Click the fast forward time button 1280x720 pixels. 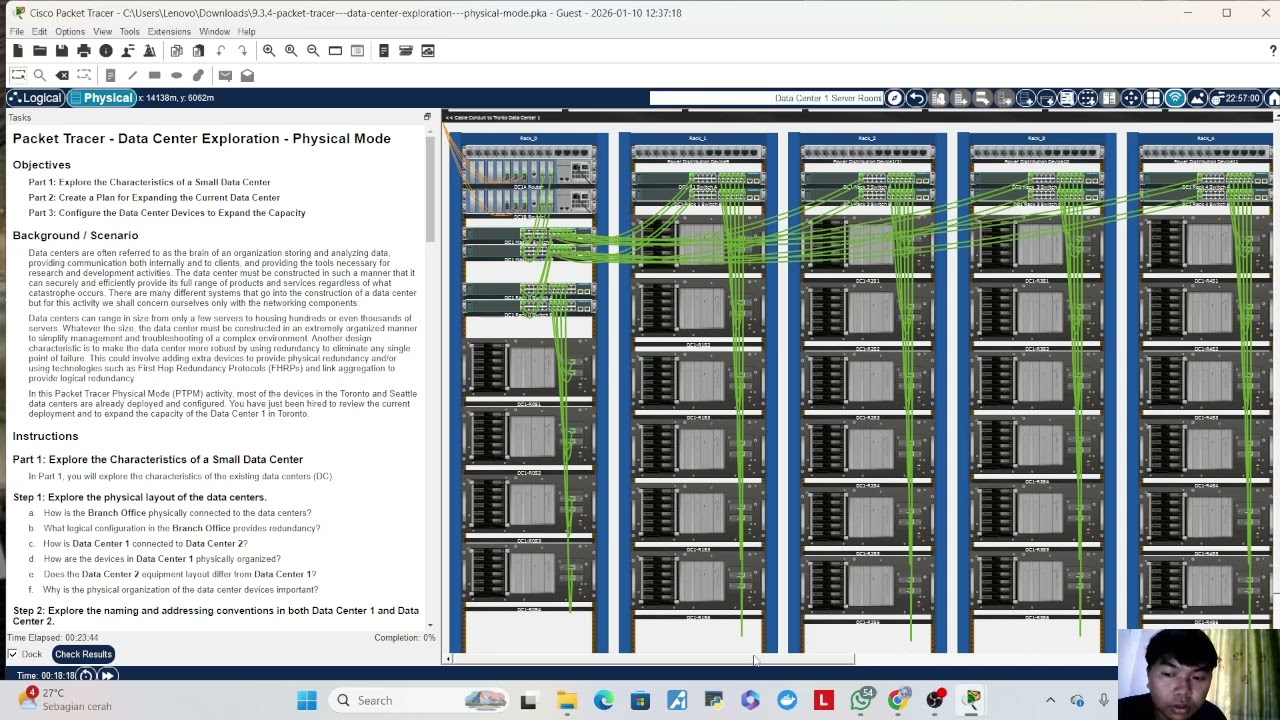pos(107,676)
